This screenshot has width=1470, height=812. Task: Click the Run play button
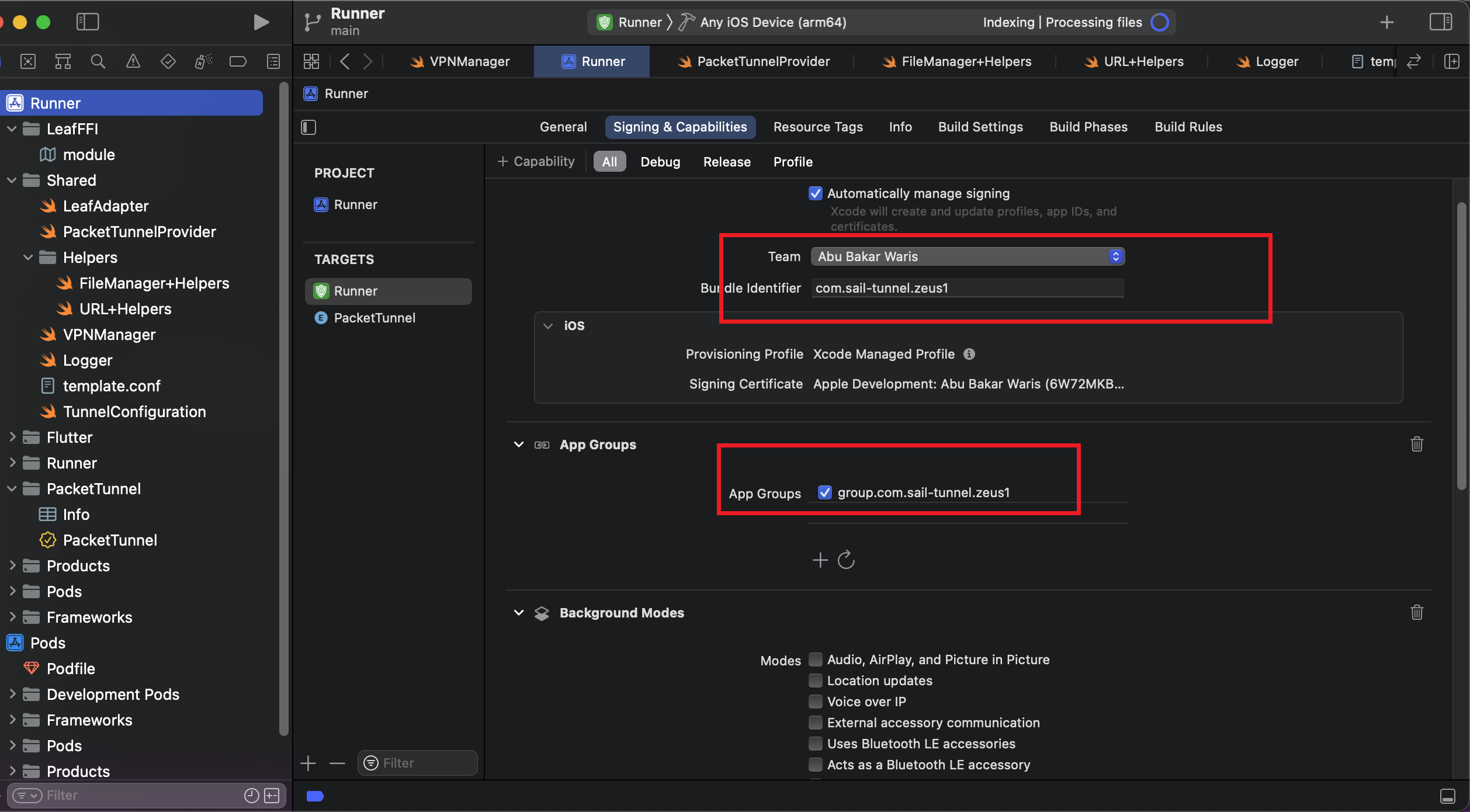tap(261, 22)
